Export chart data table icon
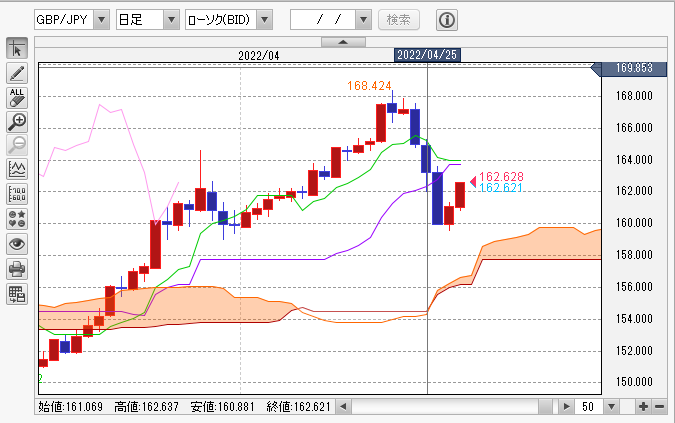Viewport: 675px width, 423px height. [x=17, y=294]
